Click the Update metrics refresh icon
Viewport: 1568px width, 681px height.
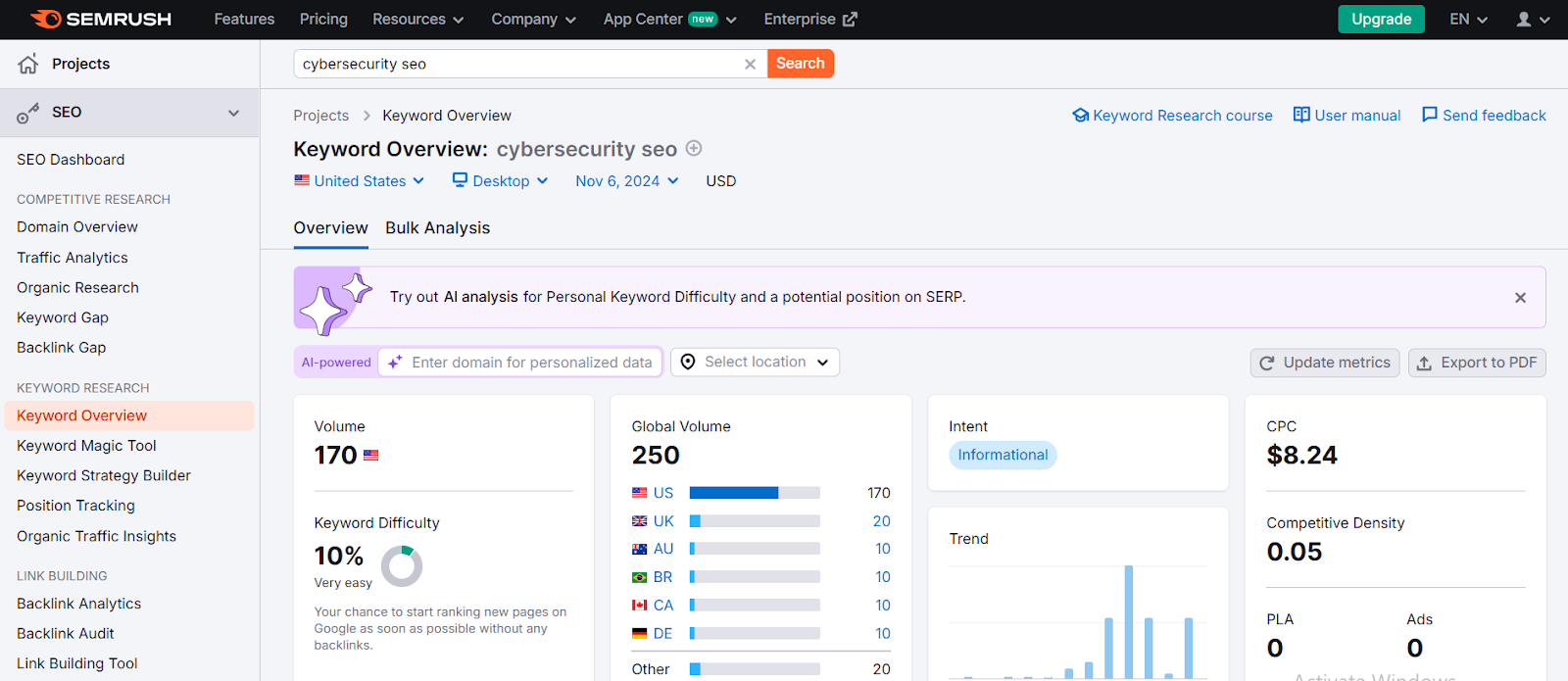(1267, 363)
